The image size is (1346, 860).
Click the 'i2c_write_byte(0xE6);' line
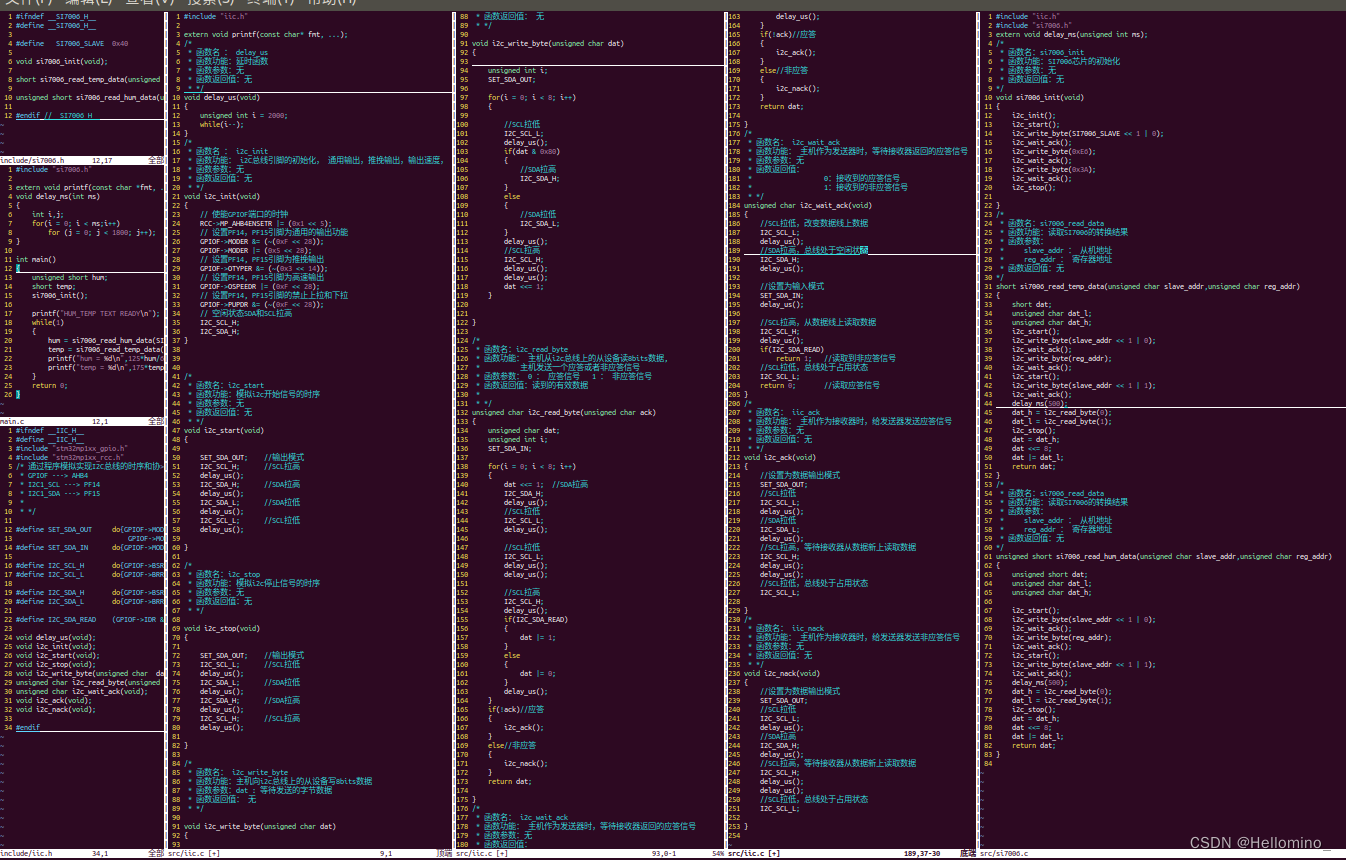tap(1054, 151)
